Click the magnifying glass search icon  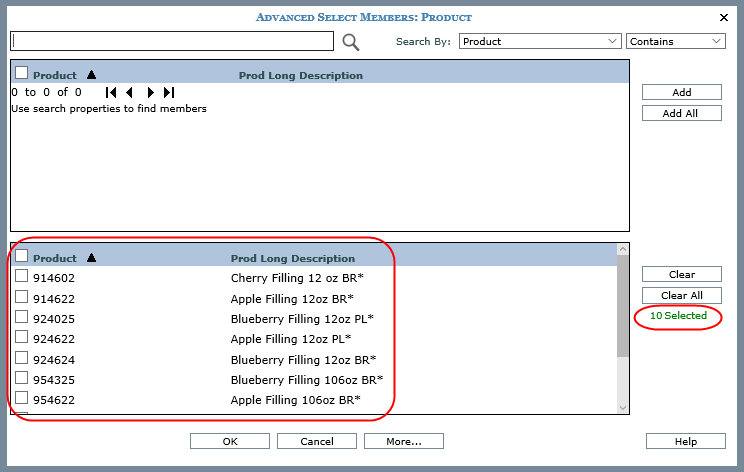click(351, 42)
